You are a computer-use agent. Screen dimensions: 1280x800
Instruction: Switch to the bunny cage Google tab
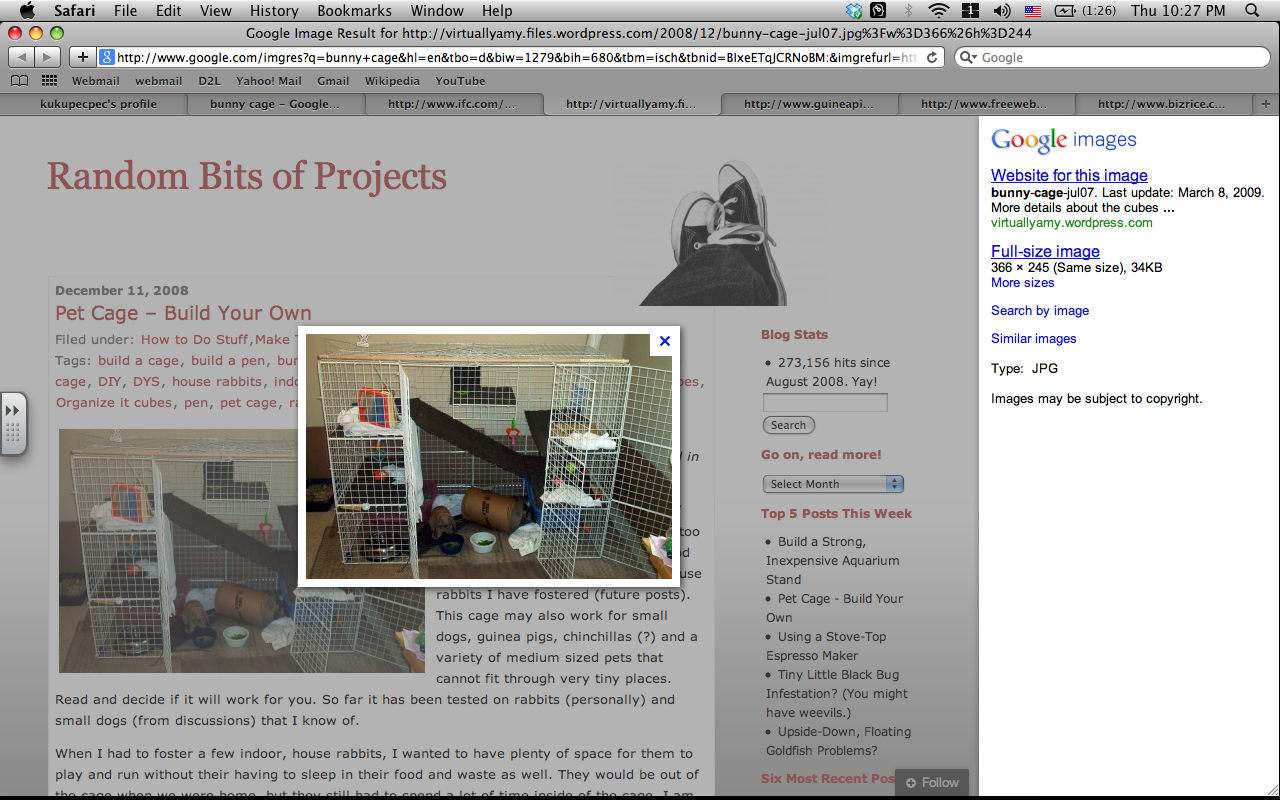click(x=274, y=104)
